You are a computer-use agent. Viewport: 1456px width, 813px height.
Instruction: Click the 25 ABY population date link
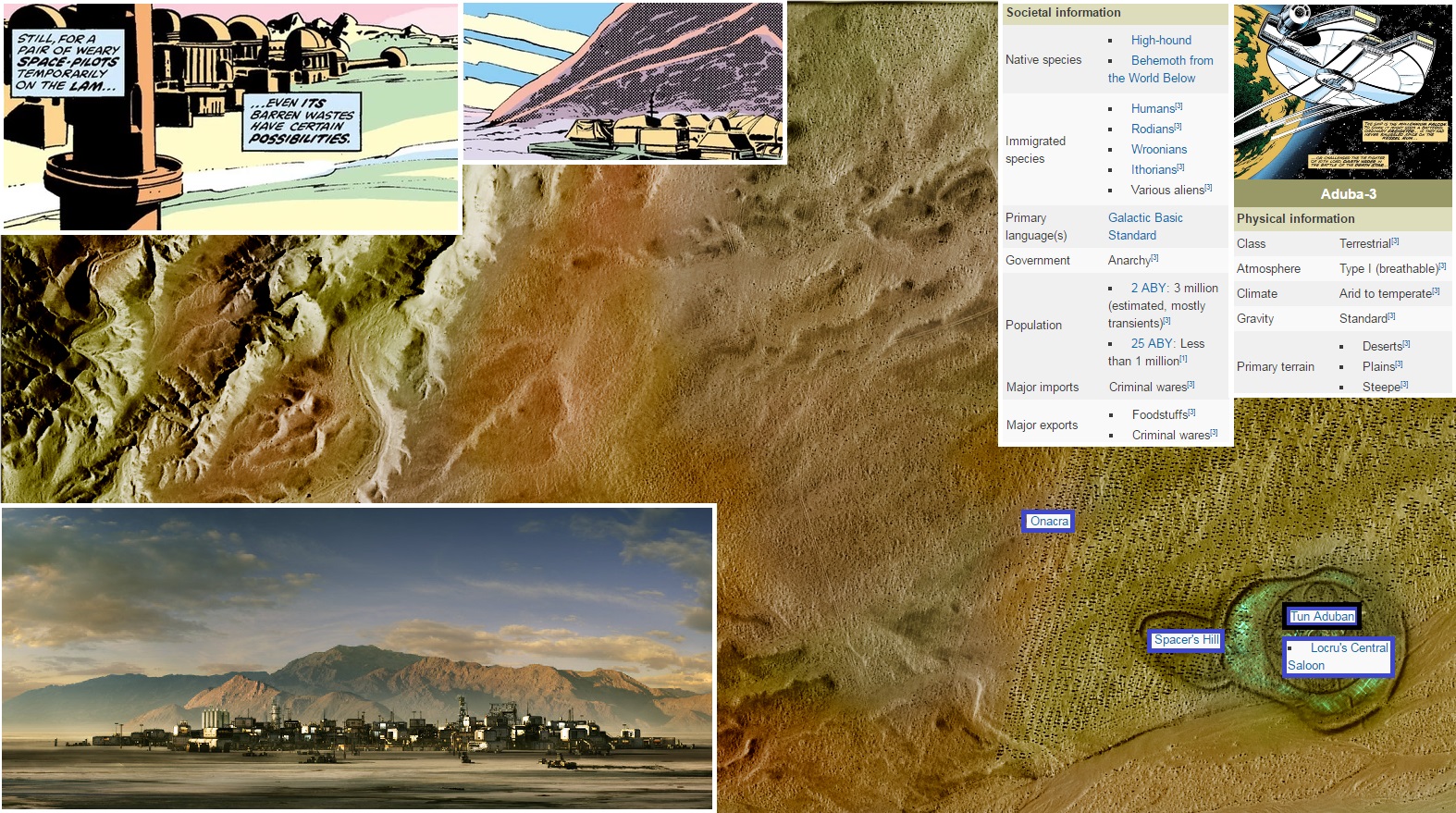(x=1152, y=343)
